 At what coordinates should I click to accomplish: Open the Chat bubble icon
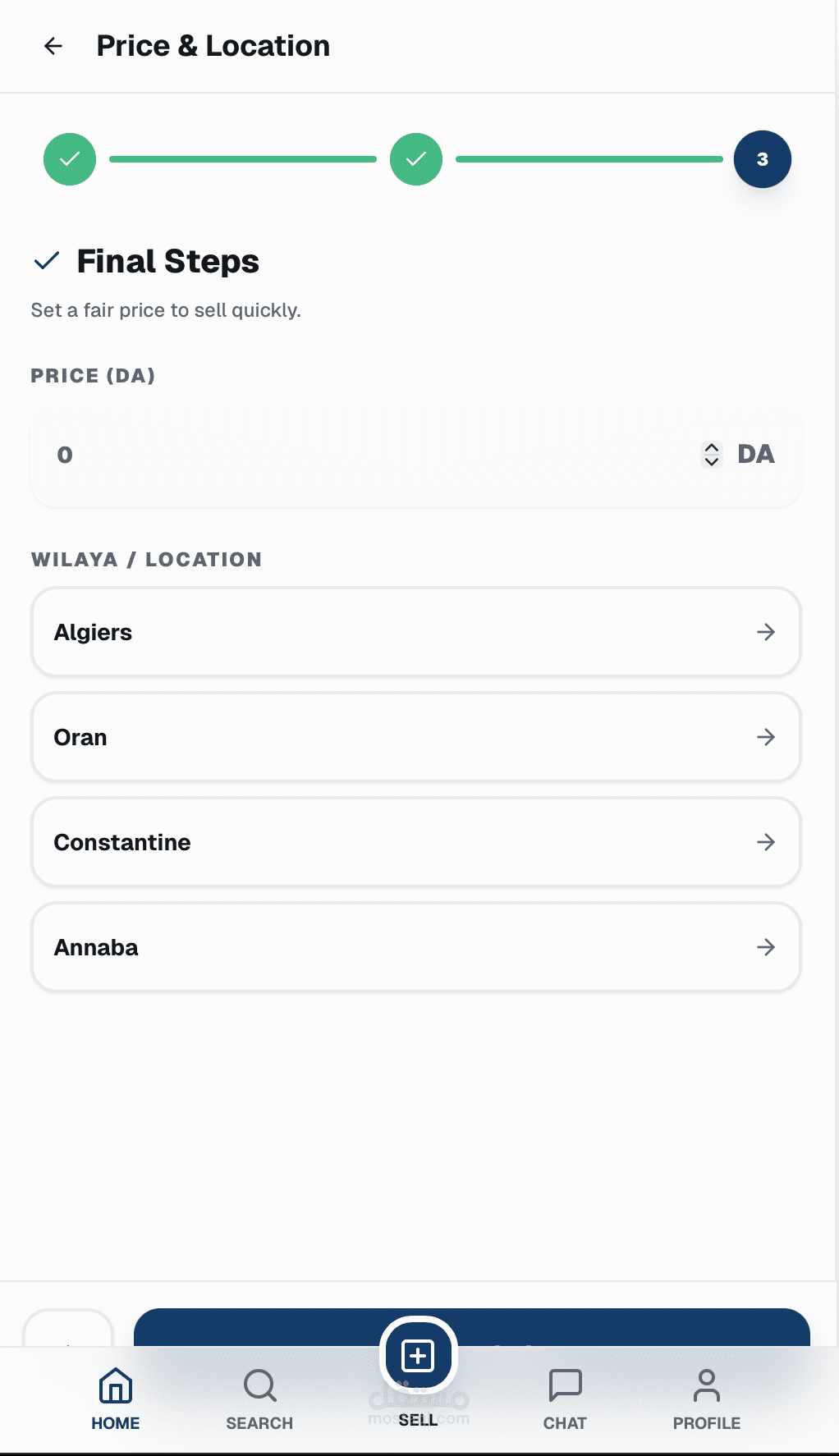click(x=565, y=1385)
